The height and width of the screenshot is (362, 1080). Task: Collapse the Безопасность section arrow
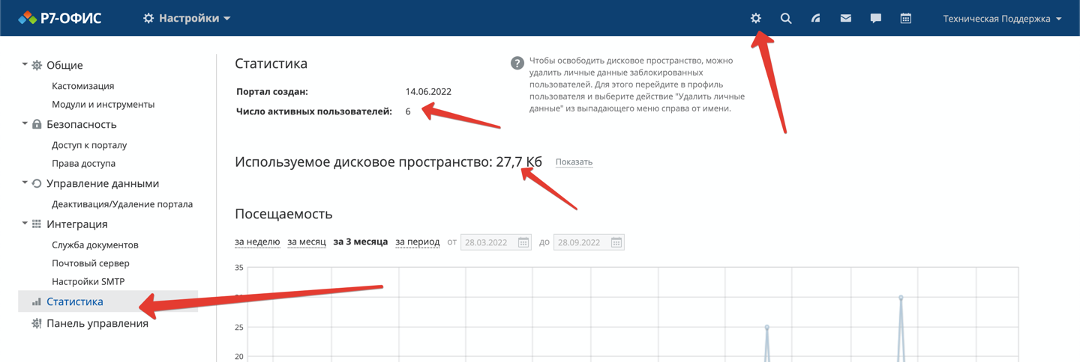click(x=25, y=123)
